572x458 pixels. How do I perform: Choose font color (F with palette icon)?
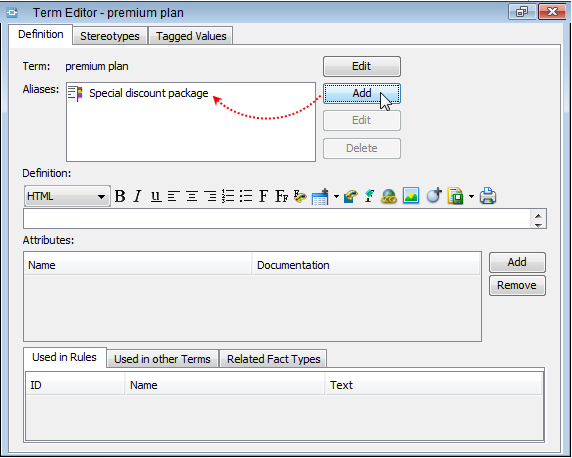coord(300,196)
